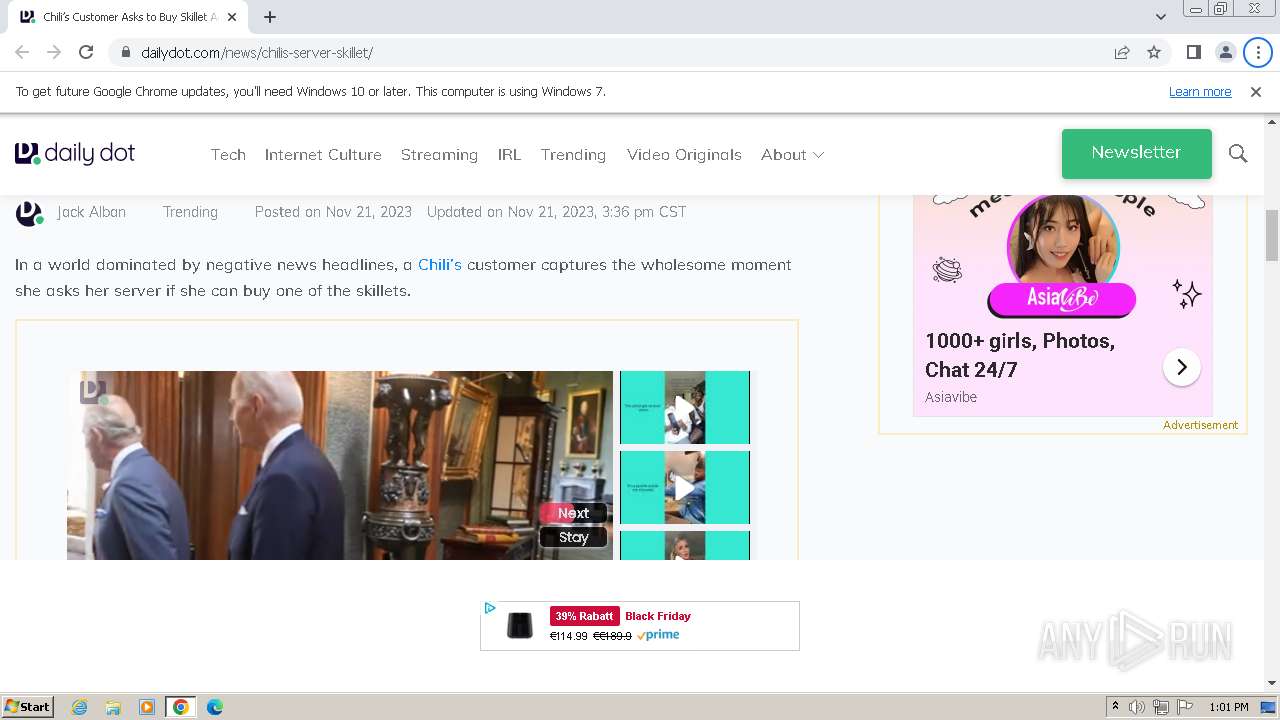
Task: Follow the Chili's link in article
Action: click(439, 264)
